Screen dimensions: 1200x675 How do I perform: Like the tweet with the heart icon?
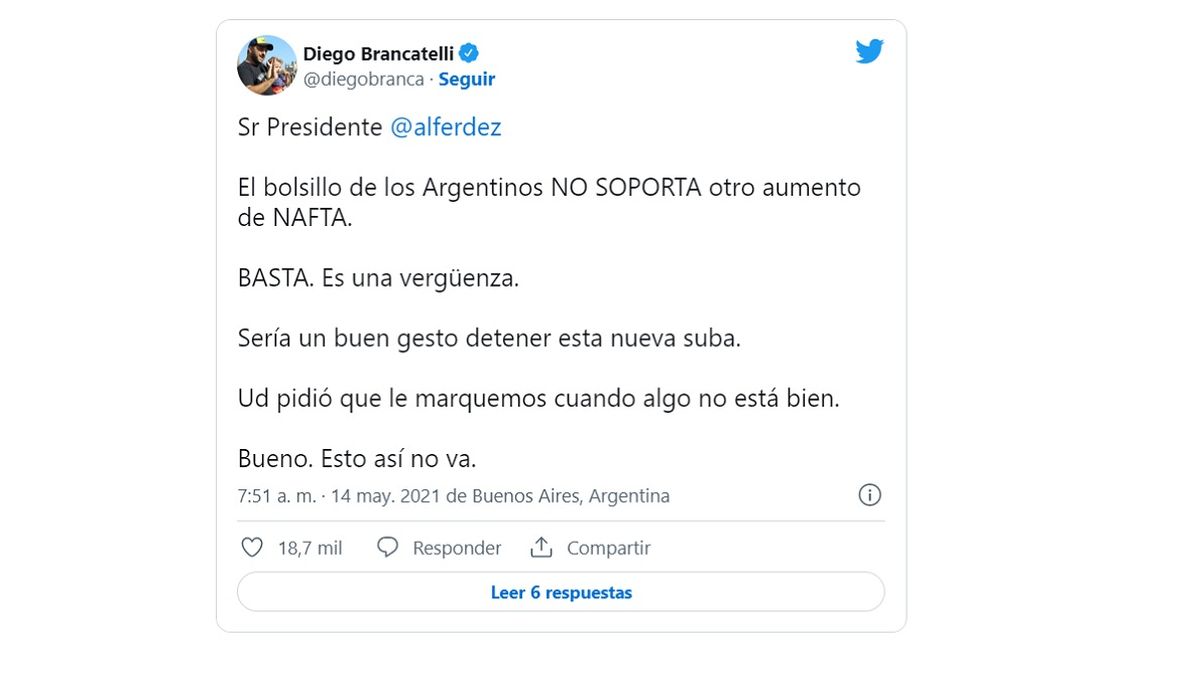[252, 548]
